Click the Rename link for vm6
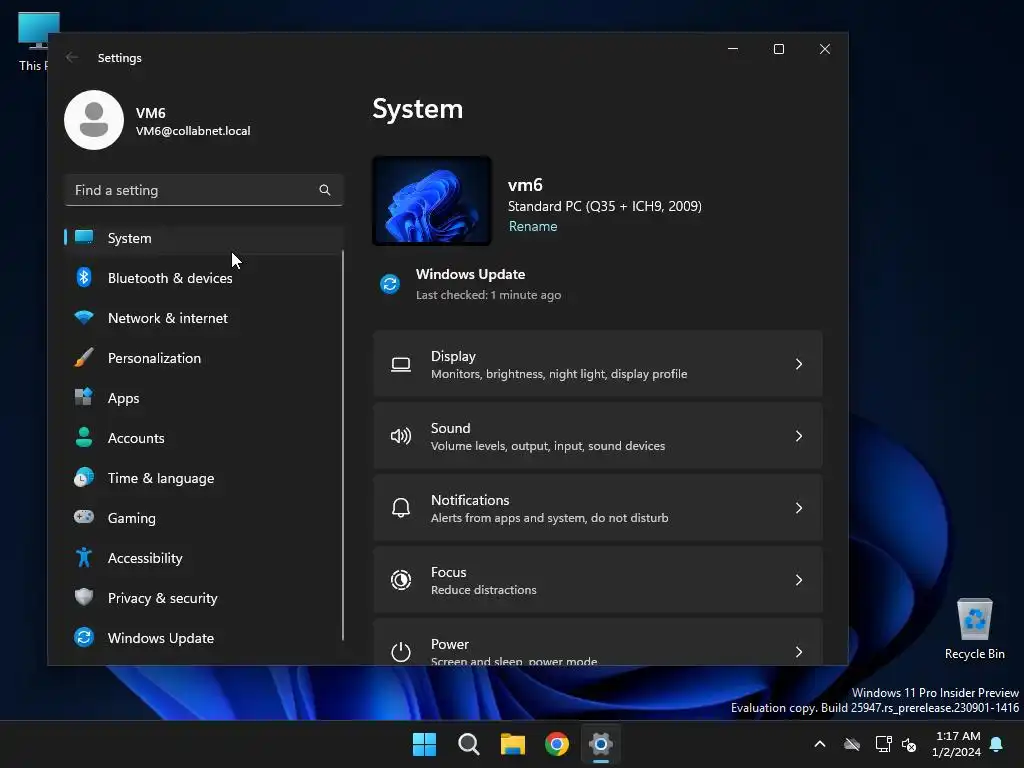The image size is (1024, 768). point(533,226)
